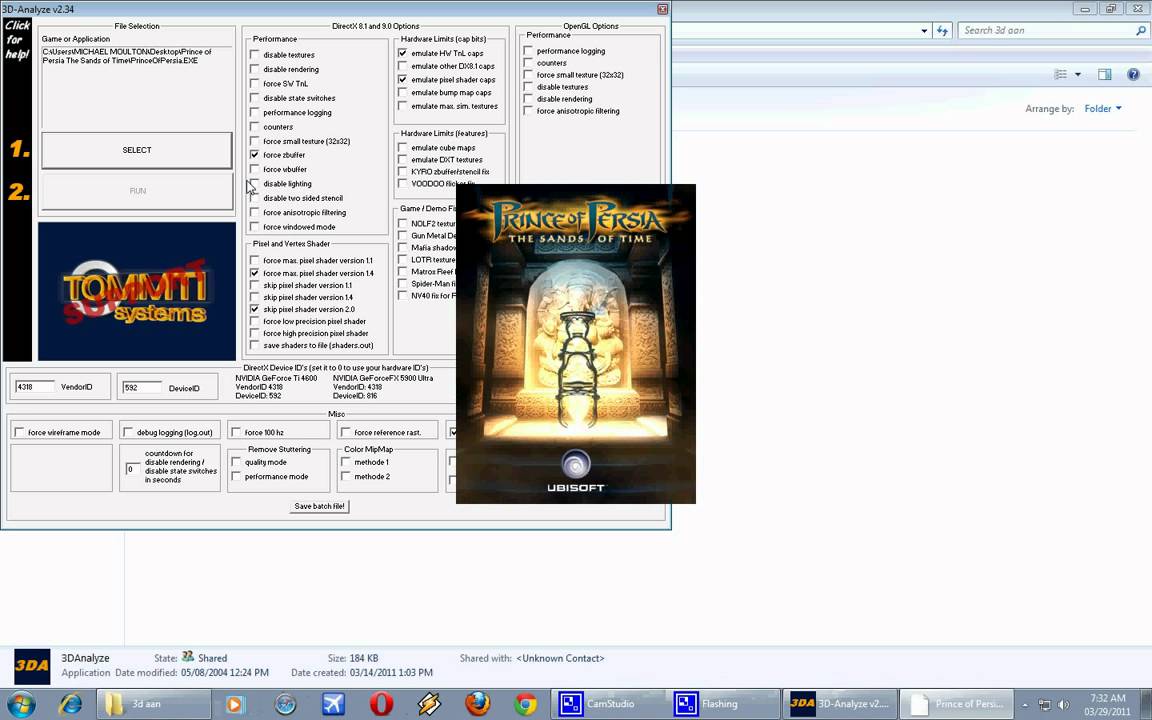The height and width of the screenshot is (720, 1152).
Task: Click the countdown seconds input field
Action: pos(132,469)
